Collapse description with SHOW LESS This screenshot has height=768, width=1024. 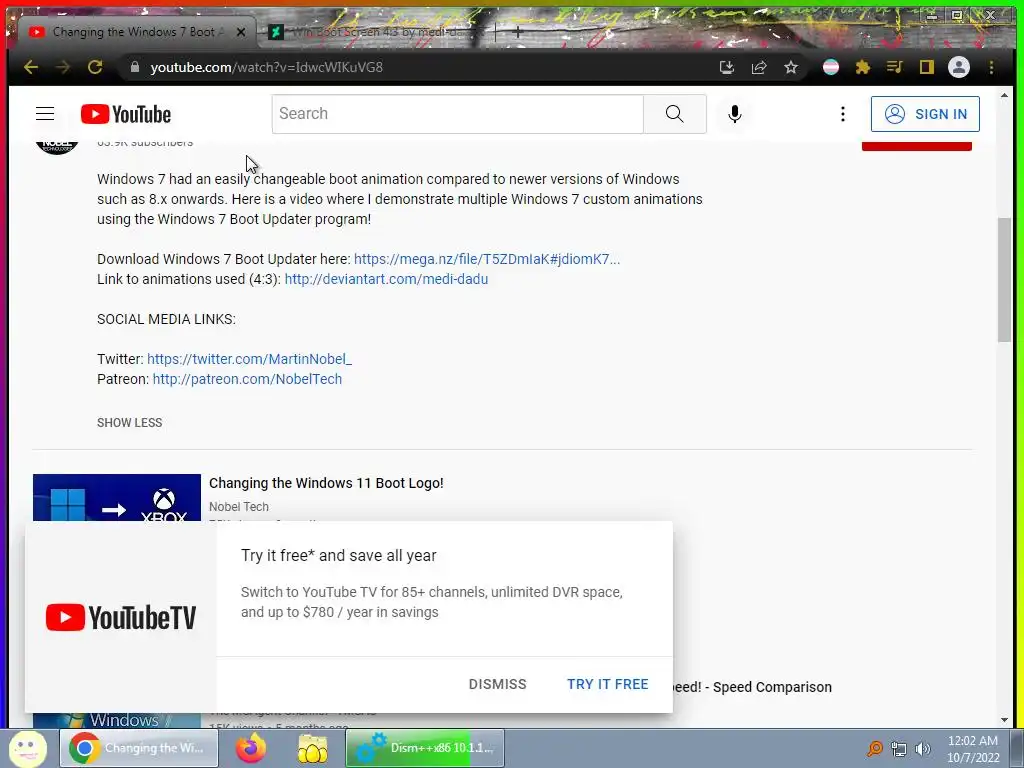pos(129,423)
